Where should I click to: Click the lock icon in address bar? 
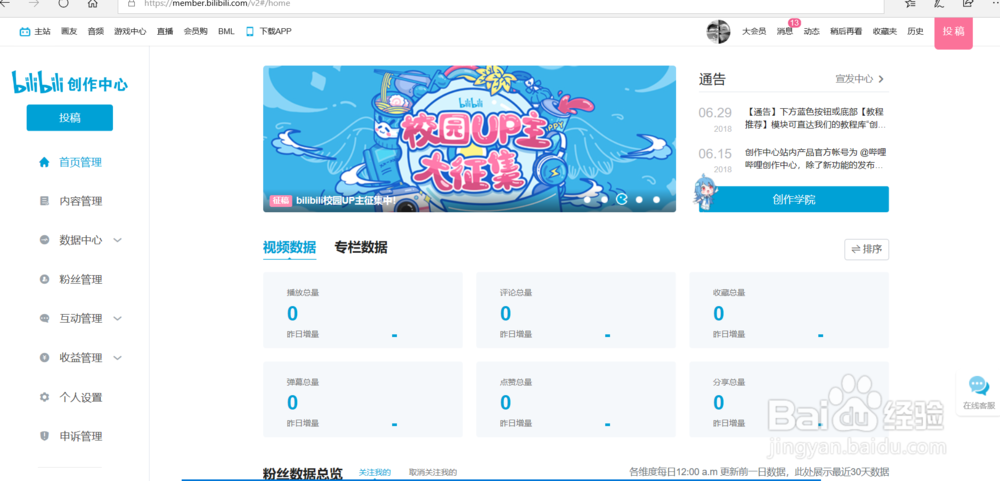coord(131,3)
